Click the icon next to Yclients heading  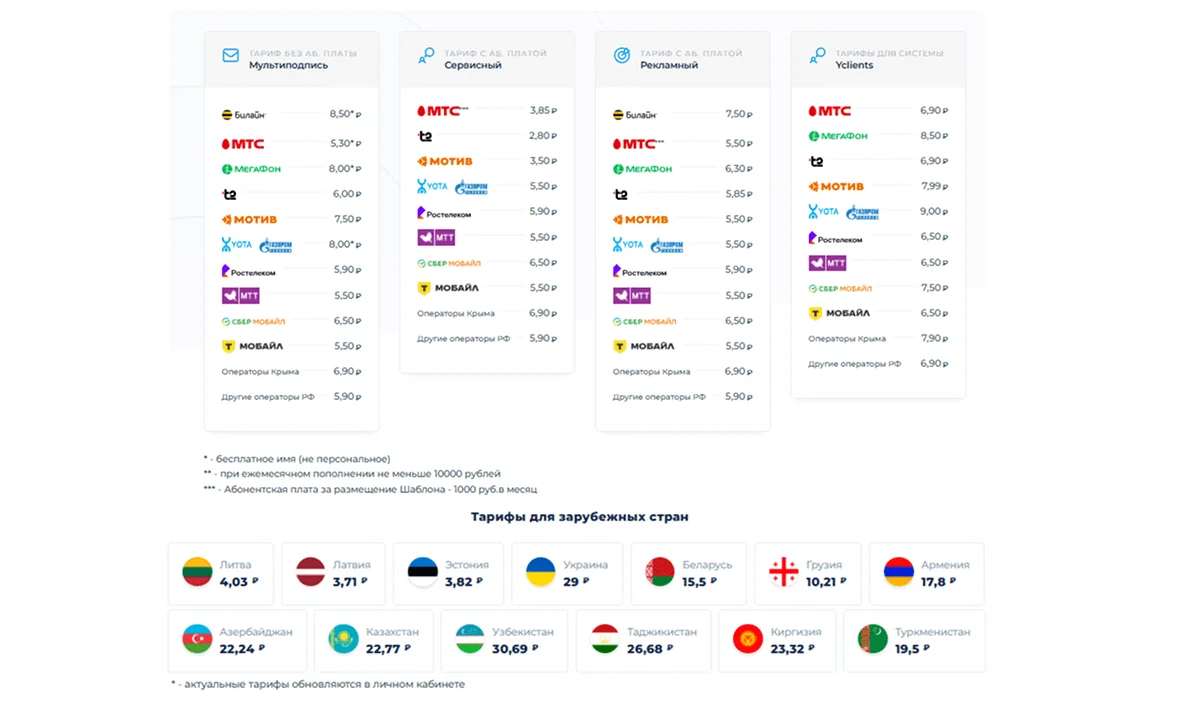(x=817, y=56)
